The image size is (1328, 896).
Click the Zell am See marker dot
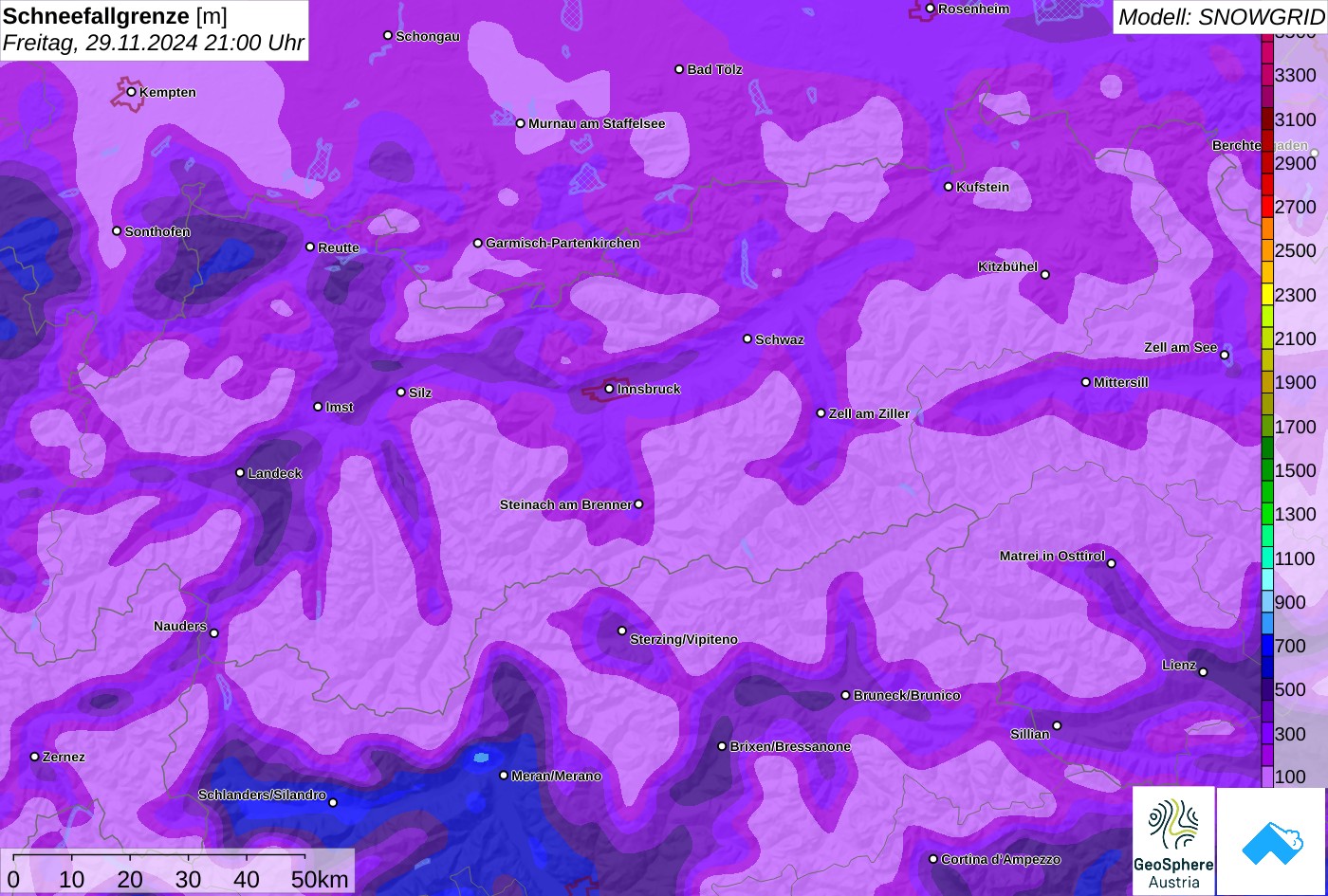click(x=1225, y=356)
